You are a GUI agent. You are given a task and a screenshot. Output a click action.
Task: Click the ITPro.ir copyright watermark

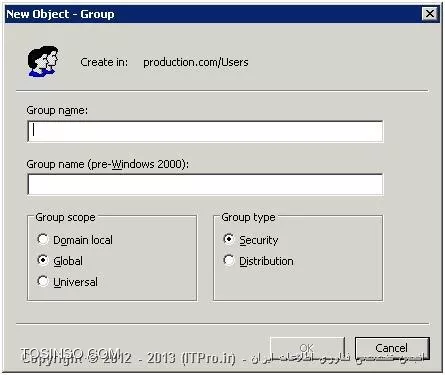(x=129, y=359)
